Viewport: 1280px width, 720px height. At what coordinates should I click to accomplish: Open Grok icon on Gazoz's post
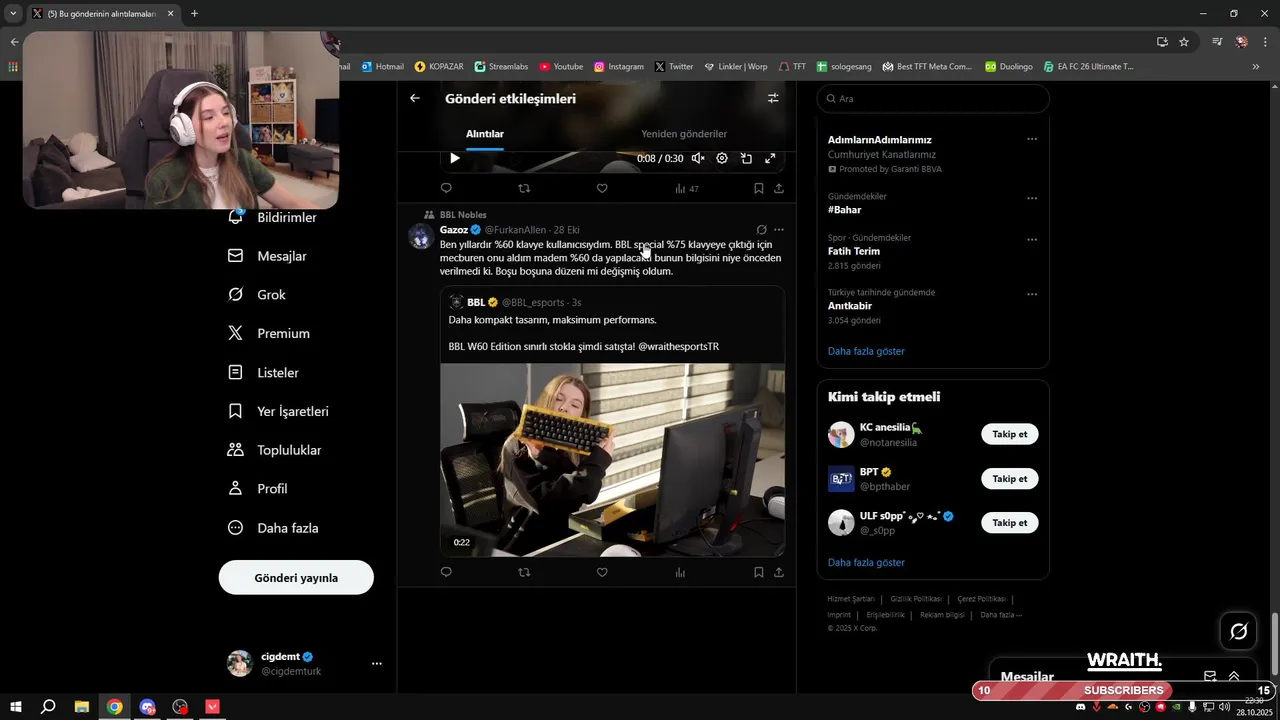pyautogui.click(x=761, y=230)
